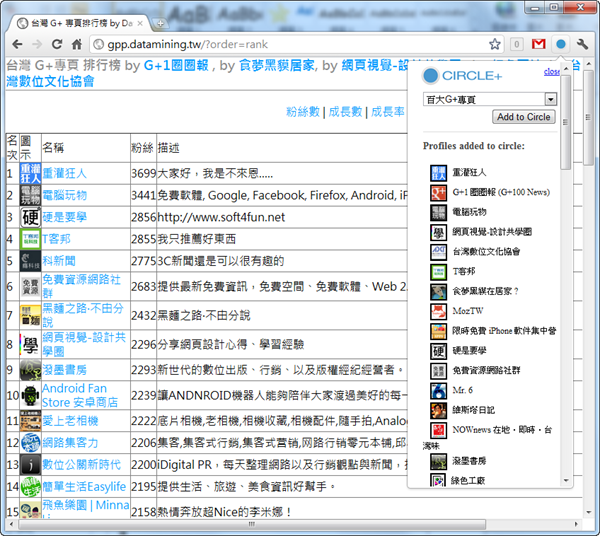Open the Gmail extension icon

538,44
